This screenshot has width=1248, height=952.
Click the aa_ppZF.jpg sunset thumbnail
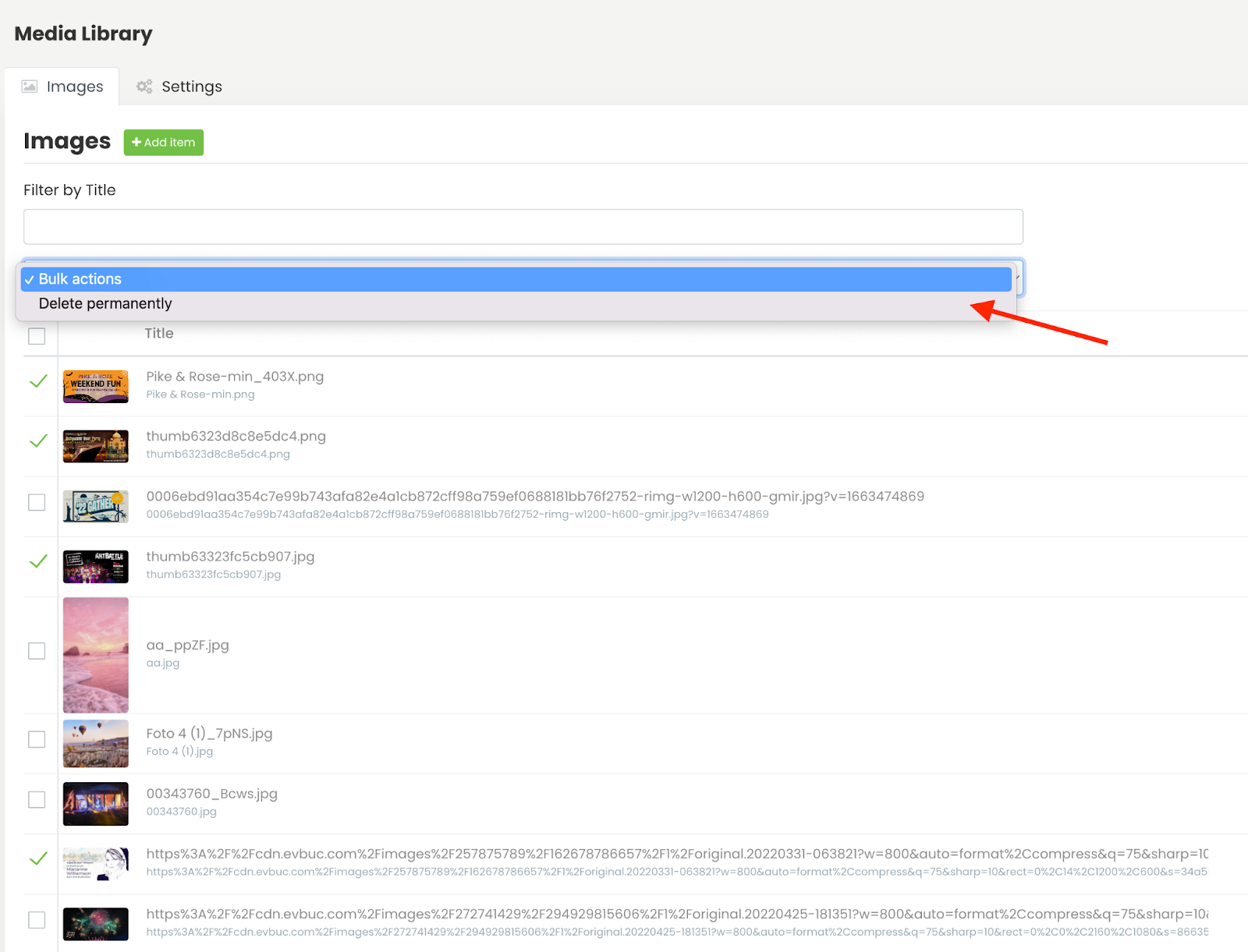tap(95, 655)
